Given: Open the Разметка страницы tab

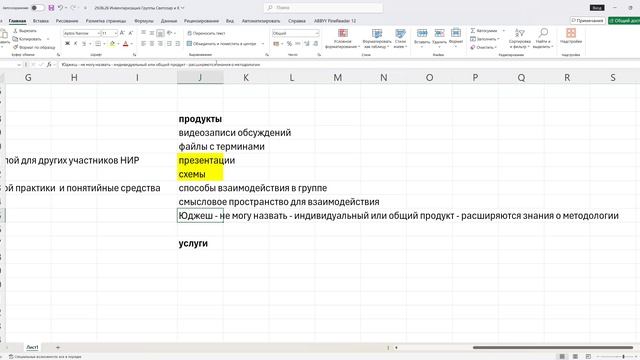Looking at the screenshot, I should click(x=106, y=21).
